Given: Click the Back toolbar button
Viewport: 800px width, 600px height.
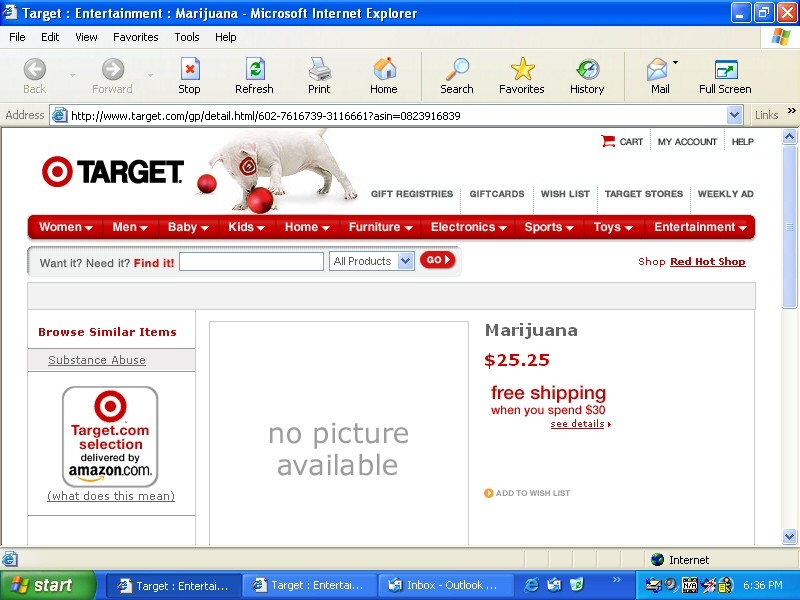Looking at the screenshot, I should [x=35, y=76].
